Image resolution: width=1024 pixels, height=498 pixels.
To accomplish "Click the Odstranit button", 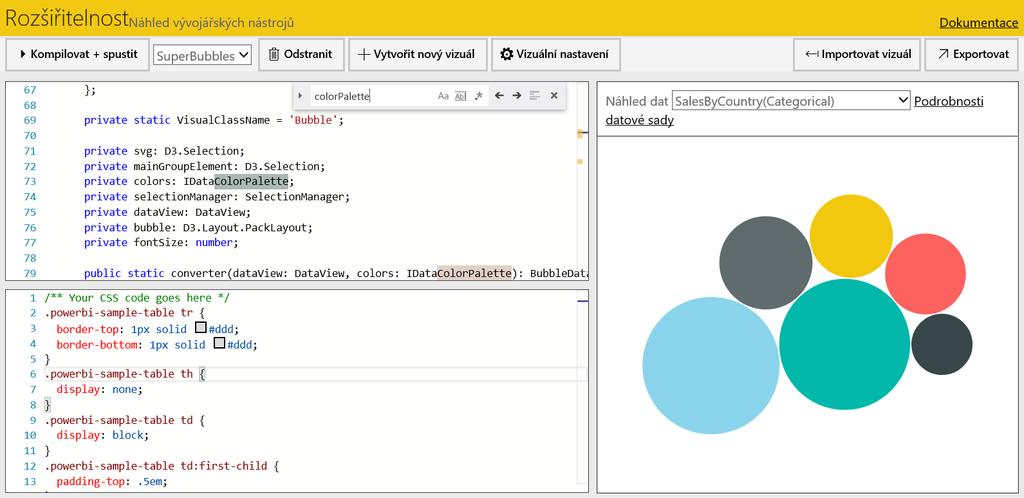I will click(x=300, y=54).
